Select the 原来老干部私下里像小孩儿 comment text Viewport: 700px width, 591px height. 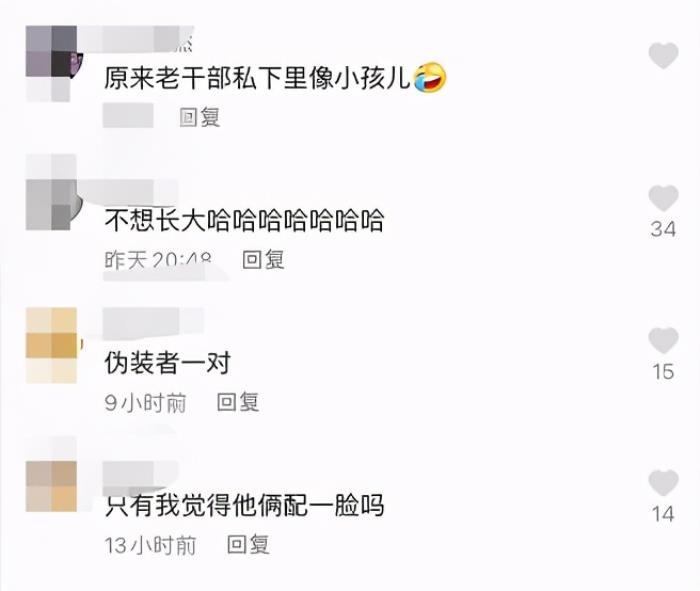pos(275,78)
